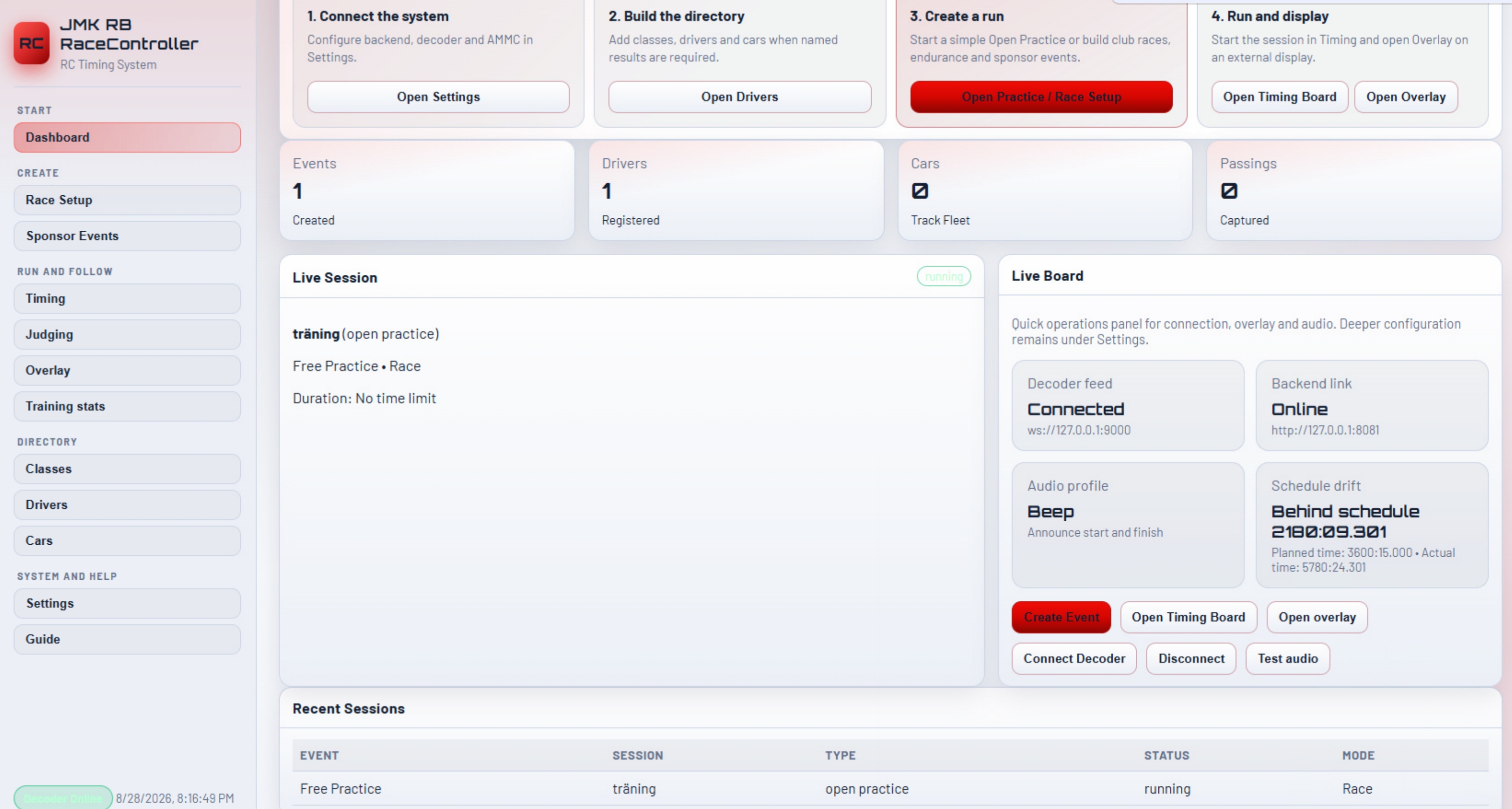Screen dimensions: 1512x809
Task: Open Settings from the sidebar
Action: (127, 604)
